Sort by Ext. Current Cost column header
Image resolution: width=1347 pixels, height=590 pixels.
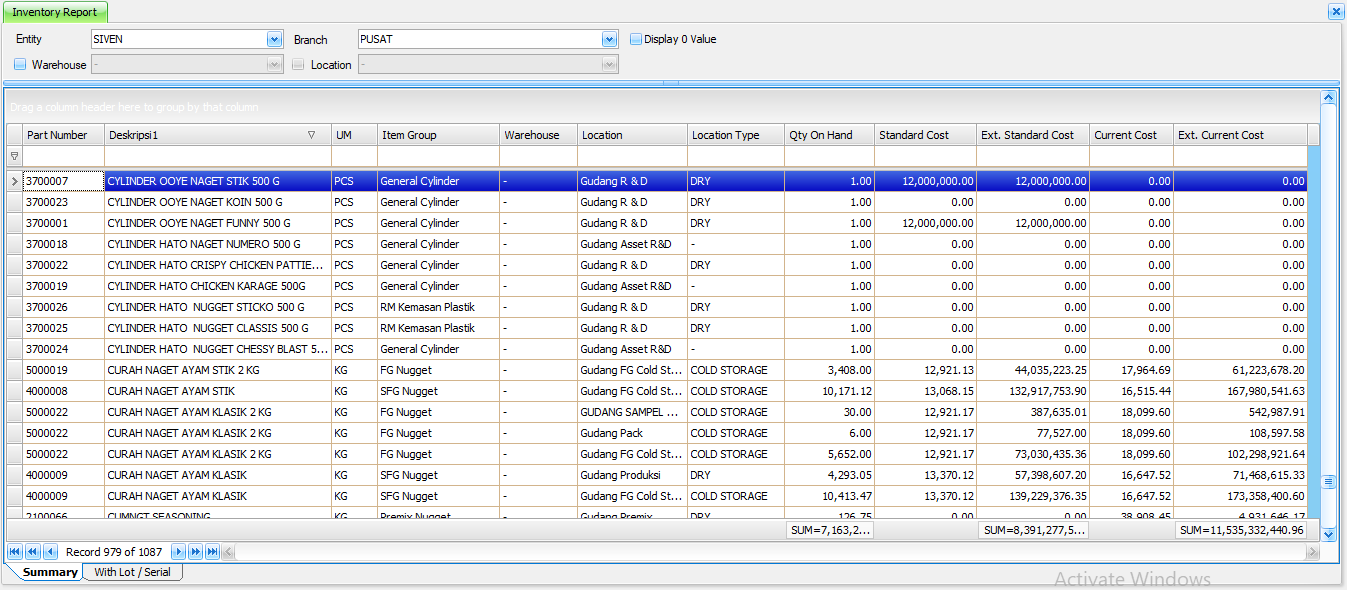1240,135
